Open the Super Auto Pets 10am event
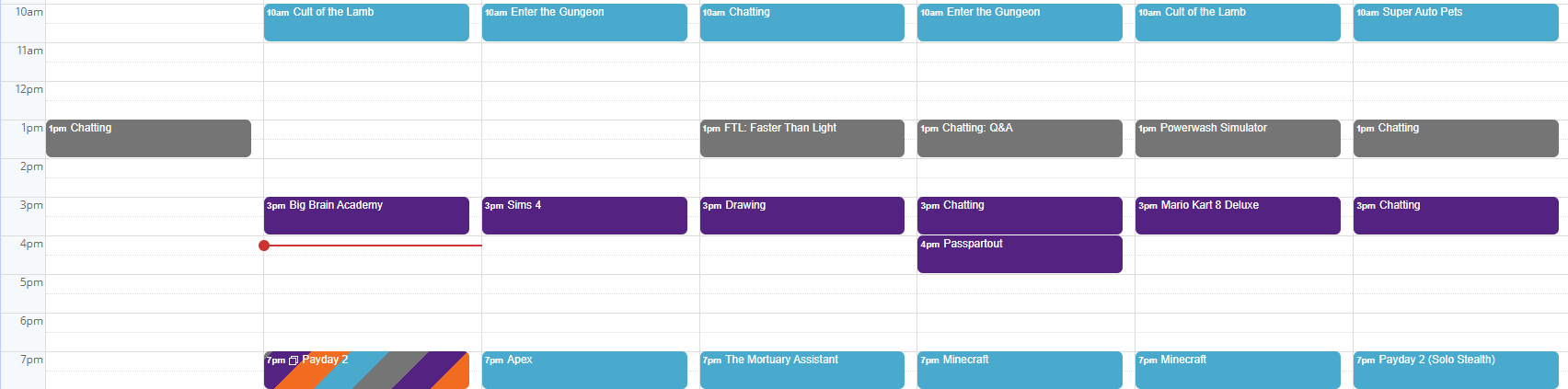This screenshot has height=389, width=1568. click(1456, 22)
